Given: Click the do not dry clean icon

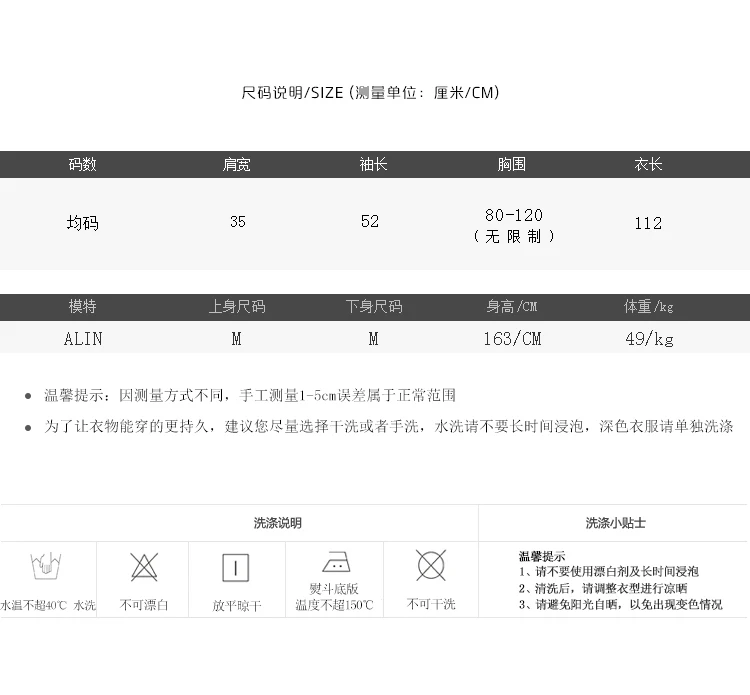Looking at the screenshot, I should click(x=431, y=565).
